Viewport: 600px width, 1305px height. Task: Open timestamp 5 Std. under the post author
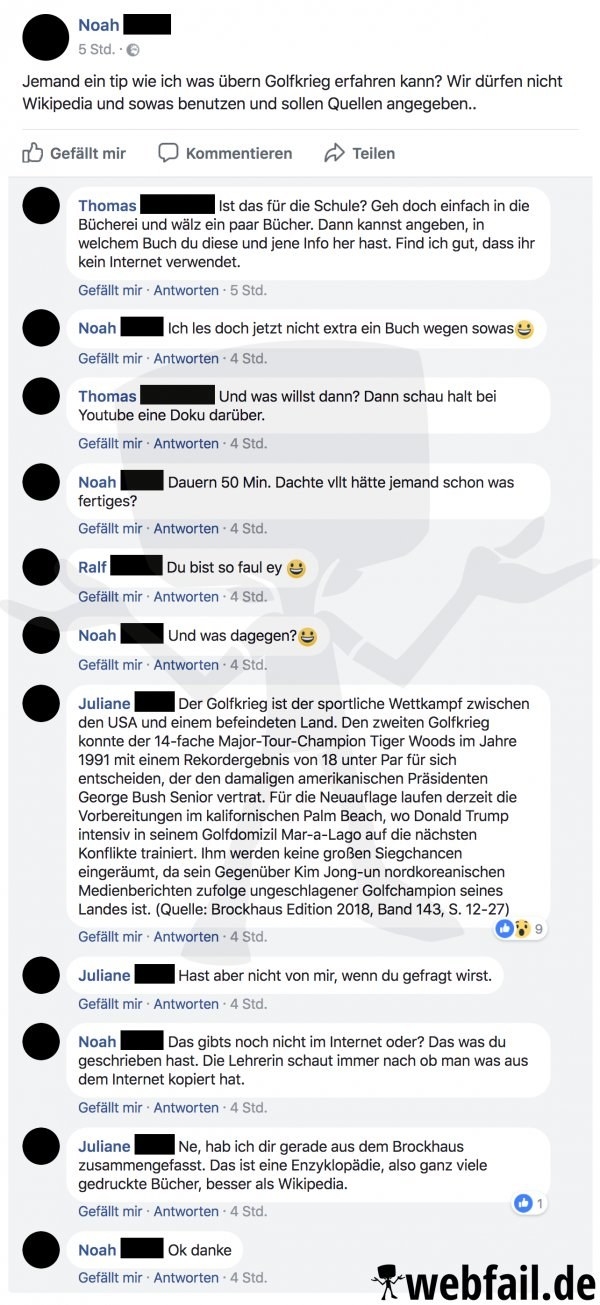pyautogui.click(x=96, y=49)
